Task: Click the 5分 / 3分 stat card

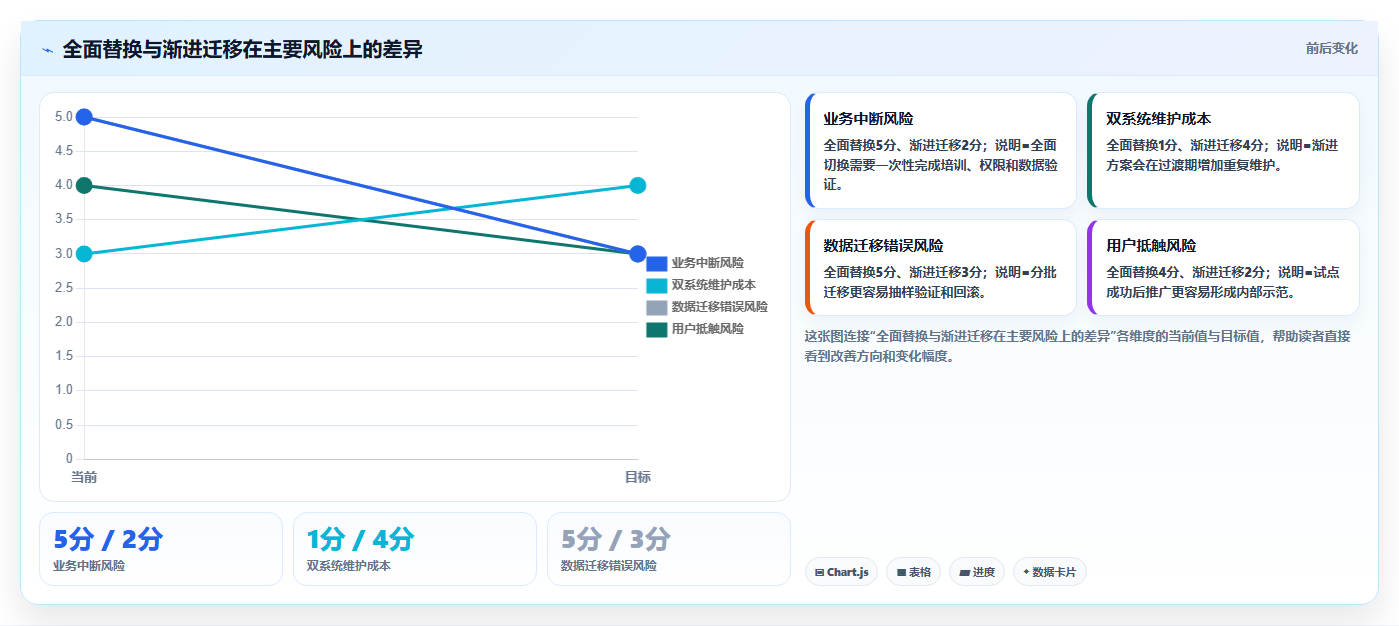Action: point(669,549)
